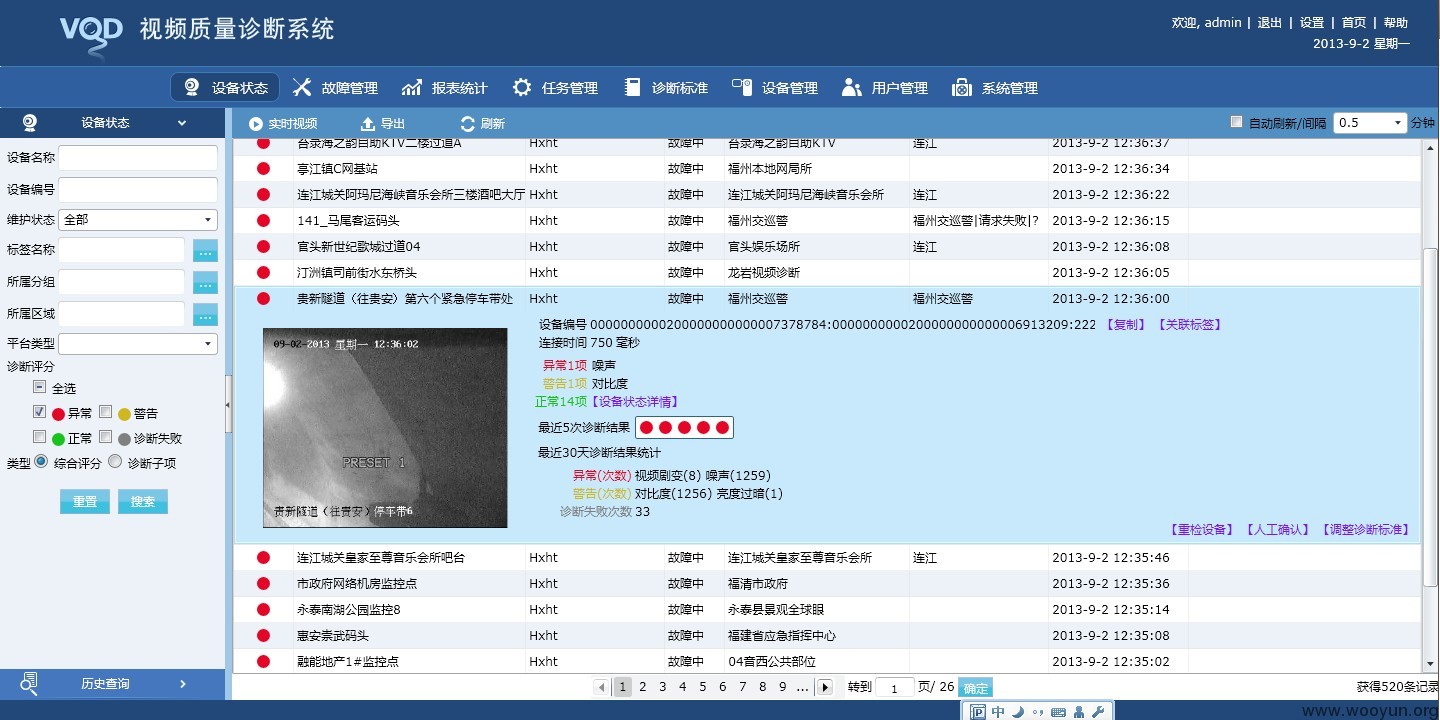Enable the 警告 warning checkbox
1440x720 pixels.
click(105, 411)
